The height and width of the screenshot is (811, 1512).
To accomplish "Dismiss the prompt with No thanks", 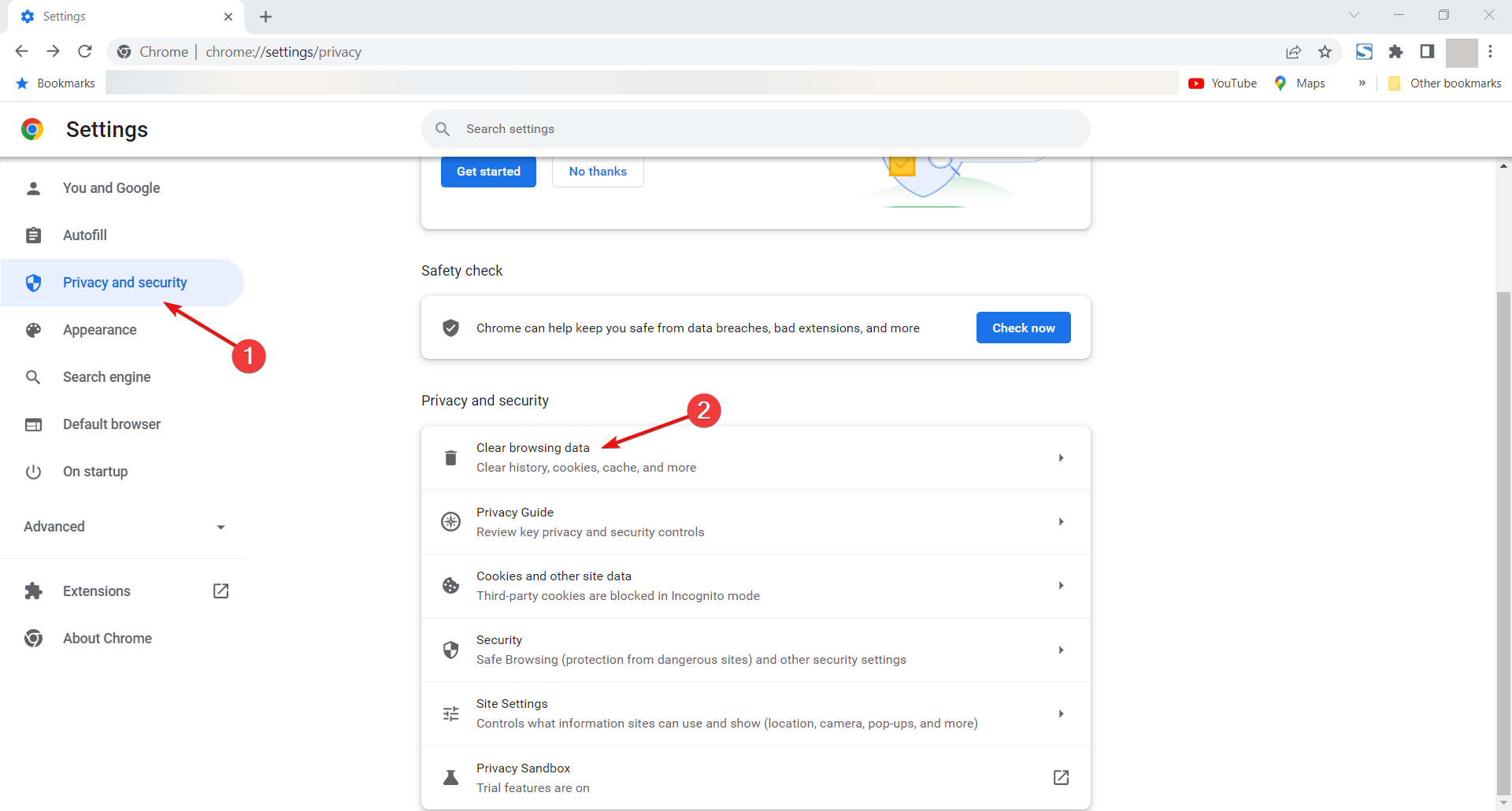I will (x=598, y=171).
